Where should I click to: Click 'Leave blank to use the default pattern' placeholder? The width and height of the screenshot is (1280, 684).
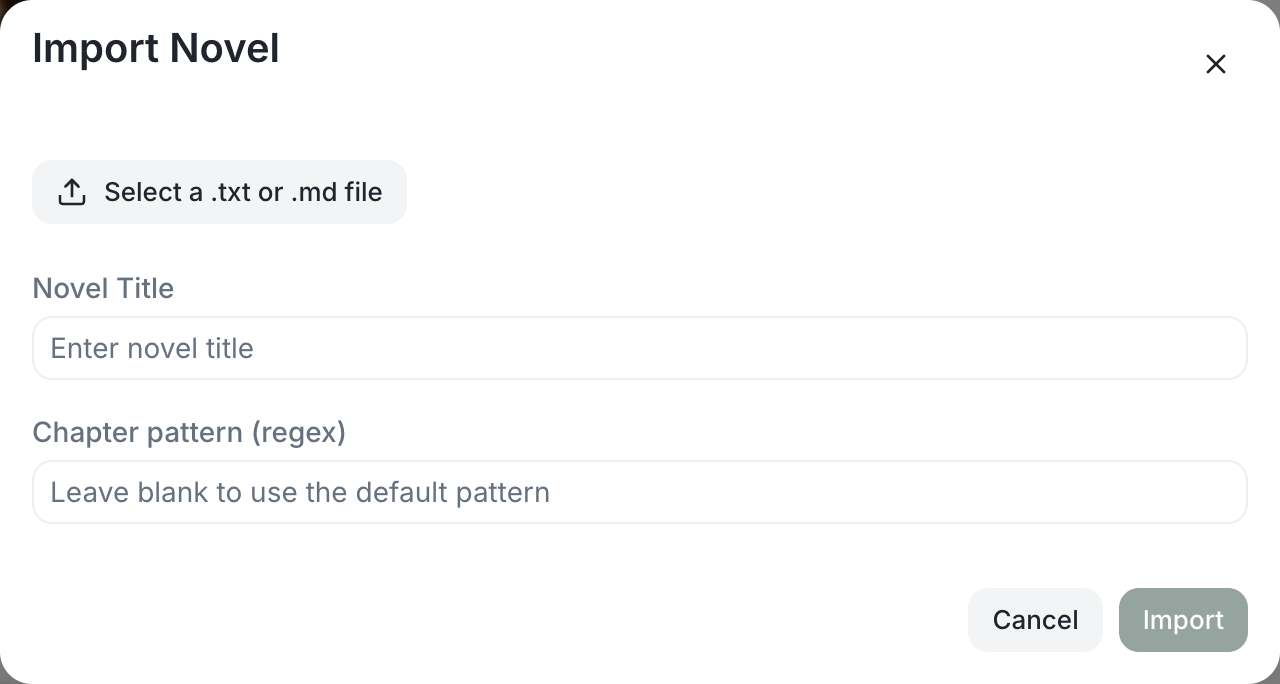300,492
